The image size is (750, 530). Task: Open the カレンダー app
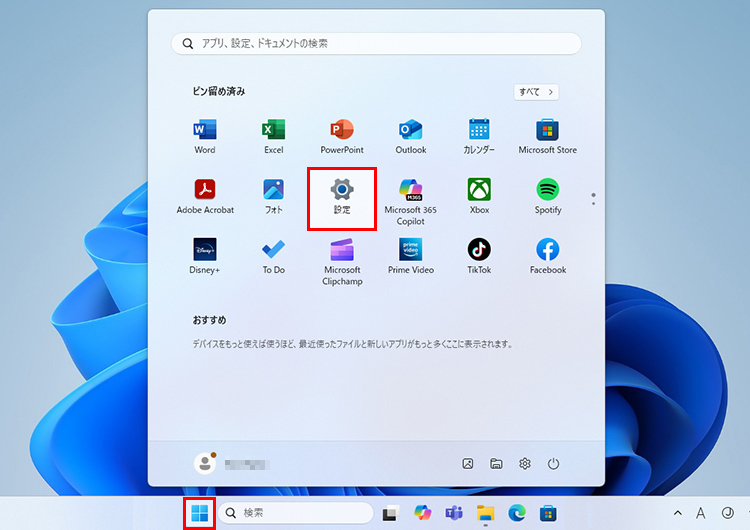(x=479, y=136)
